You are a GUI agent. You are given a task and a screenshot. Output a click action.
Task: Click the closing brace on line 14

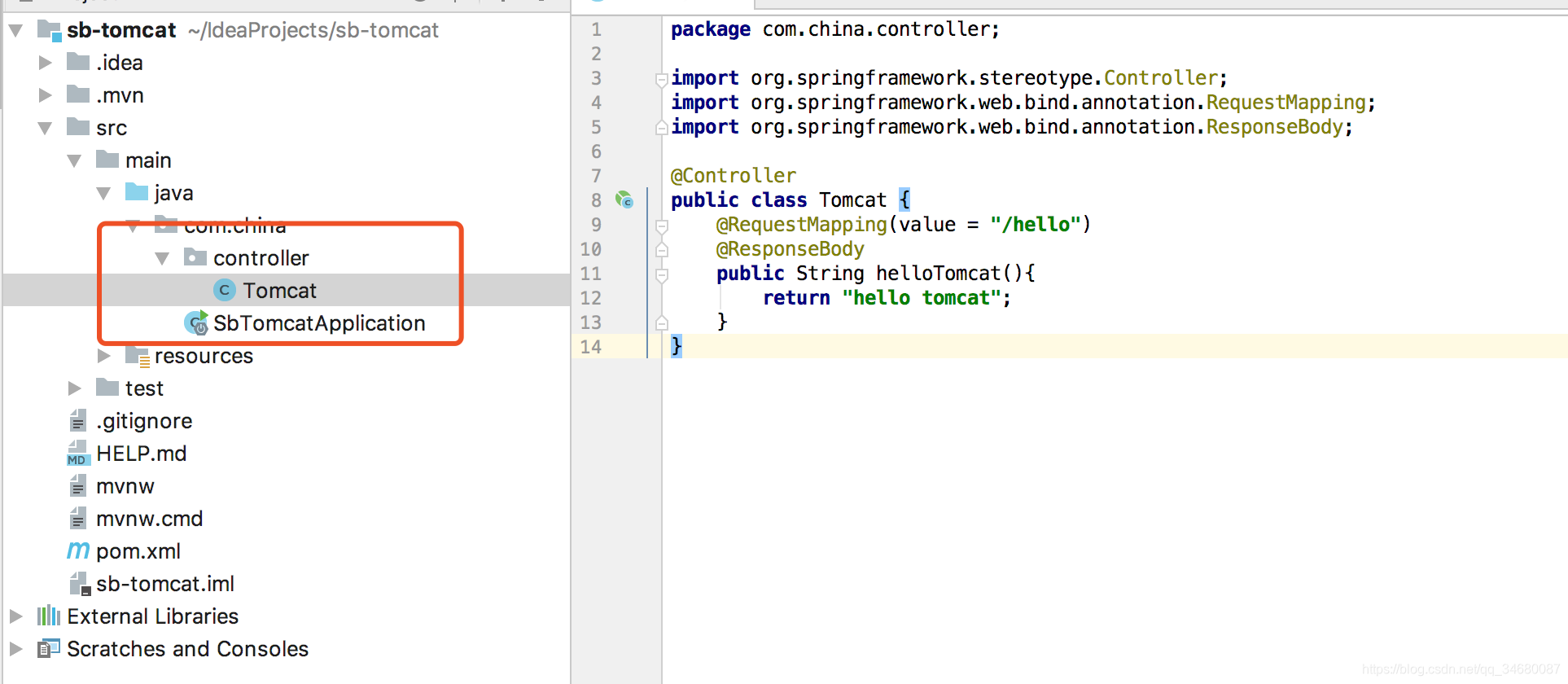[677, 346]
